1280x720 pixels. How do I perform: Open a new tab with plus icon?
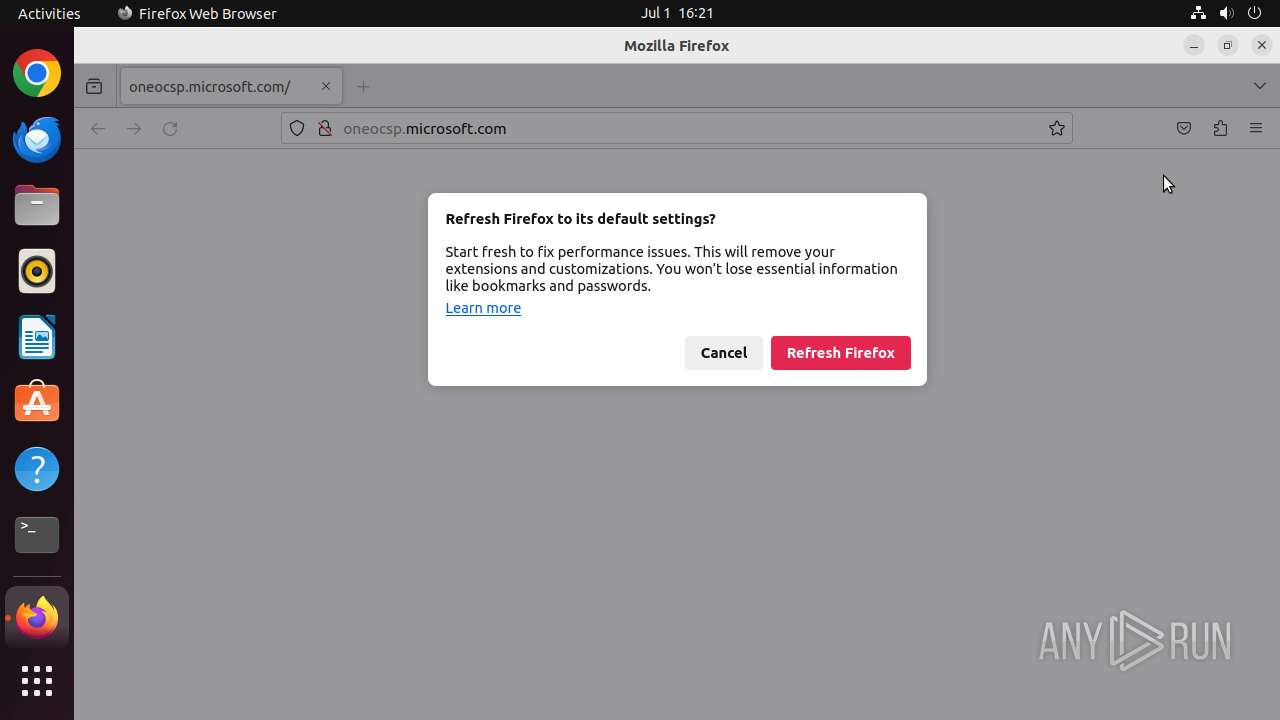363,87
